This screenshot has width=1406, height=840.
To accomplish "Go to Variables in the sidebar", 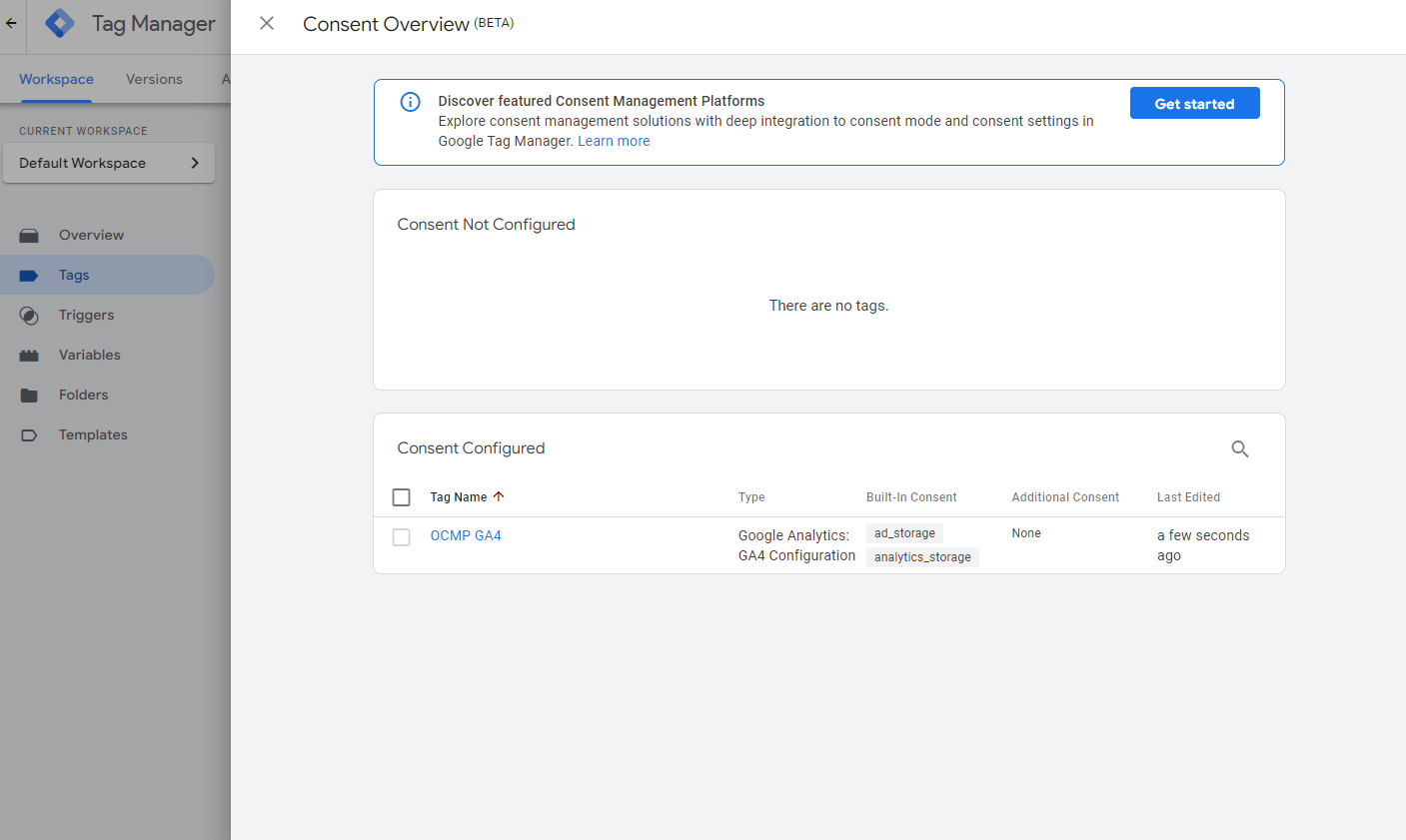I will 89,355.
